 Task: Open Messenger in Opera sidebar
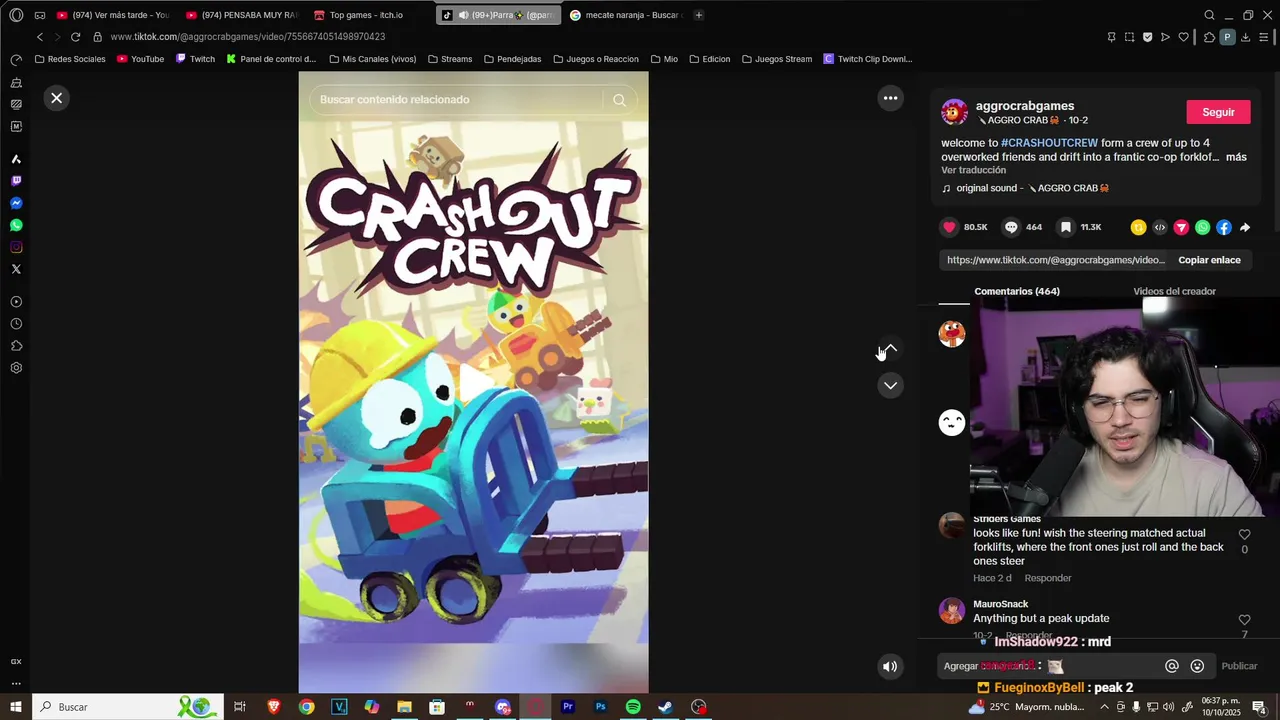click(x=16, y=203)
